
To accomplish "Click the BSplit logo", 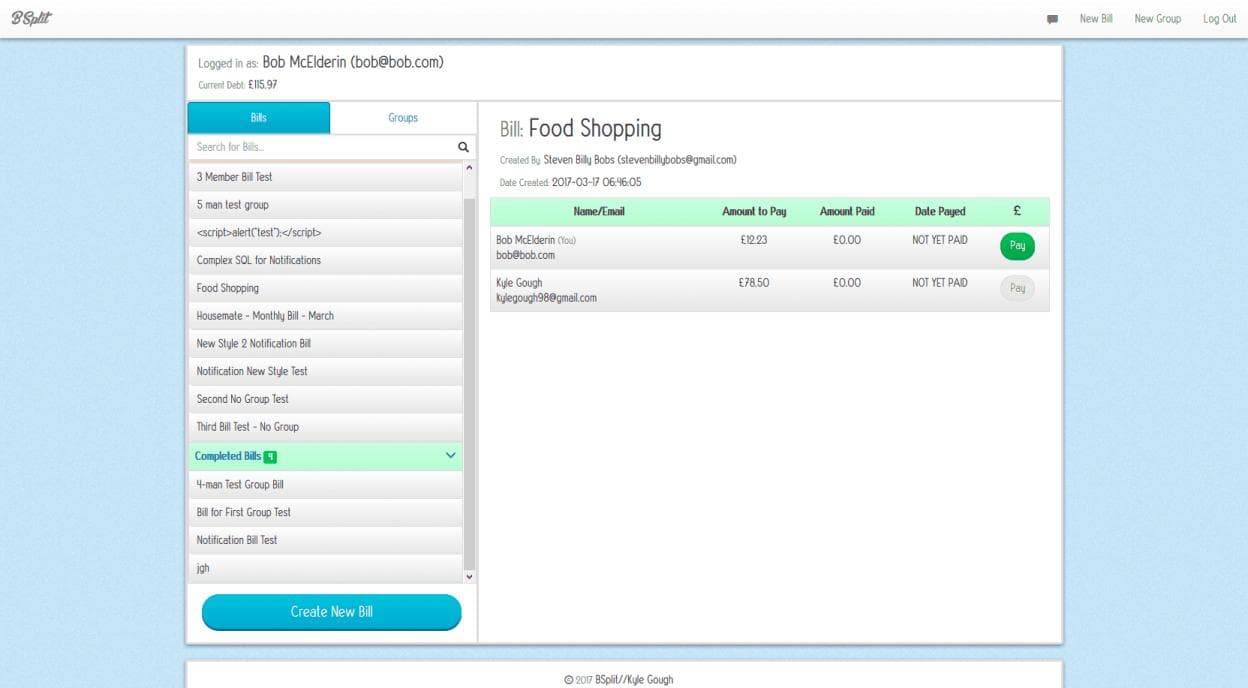I will point(31,18).
